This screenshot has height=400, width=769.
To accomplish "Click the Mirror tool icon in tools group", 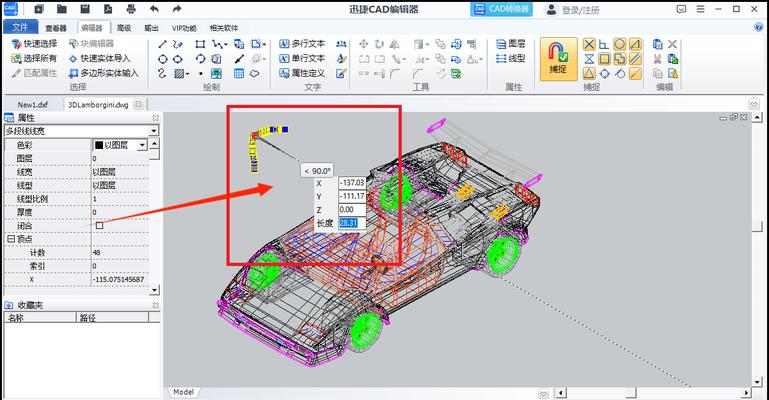I will [394, 44].
